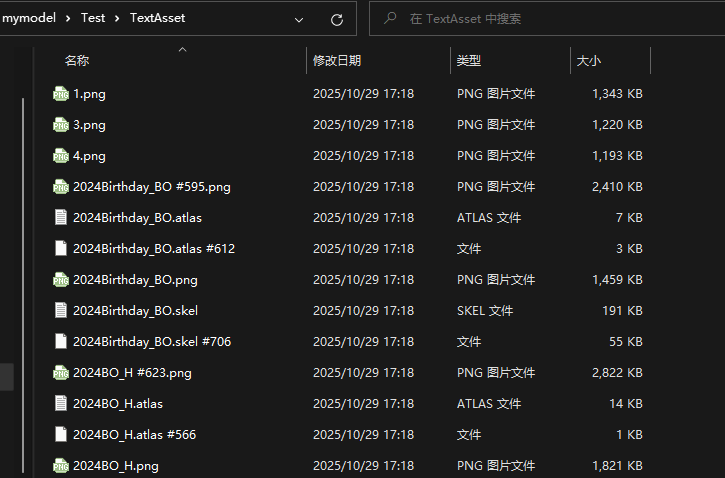Select the 2024BO_H #623.png icon

[x=61, y=373]
